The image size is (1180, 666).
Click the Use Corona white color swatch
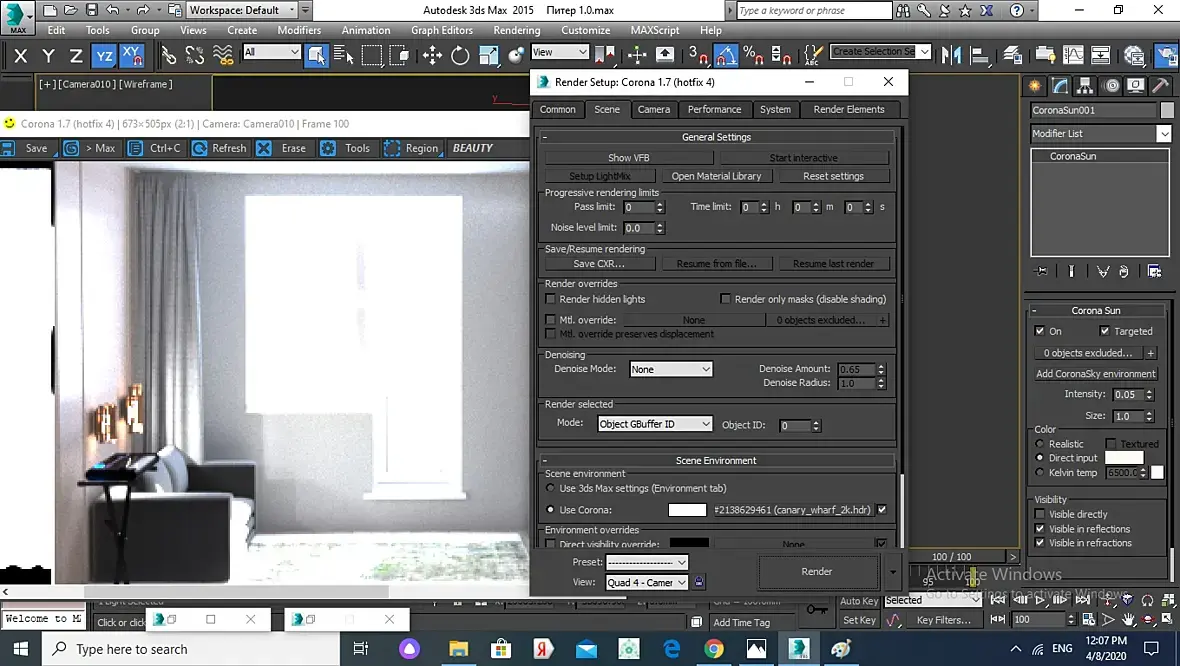click(687, 509)
